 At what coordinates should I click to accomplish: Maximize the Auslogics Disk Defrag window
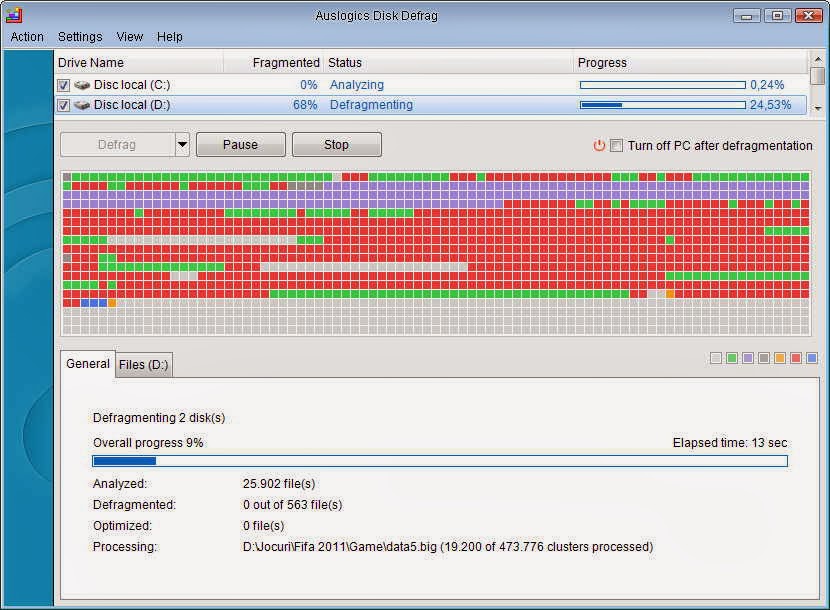click(x=777, y=16)
